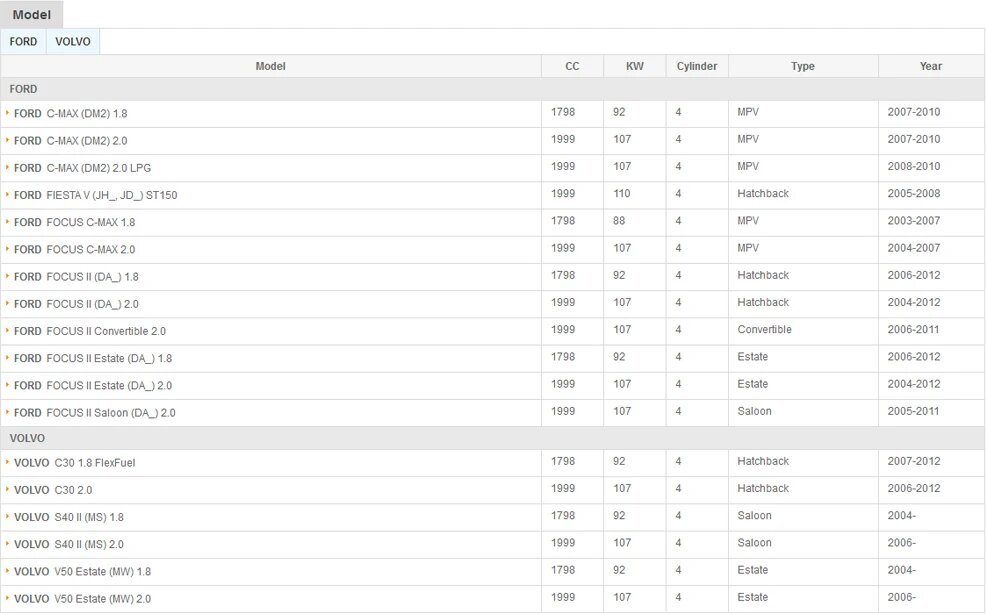The width and height of the screenshot is (986, 614).
Task: Open the Model heading tab
Action: click(x=31, y=14)
